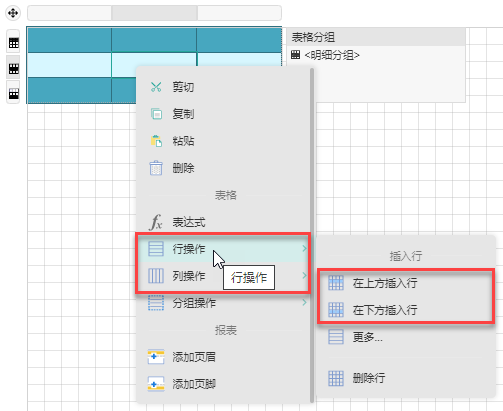503x411 pixels.
Task: Click the fx icon for 表达式
Action: [x=156, y=222]
